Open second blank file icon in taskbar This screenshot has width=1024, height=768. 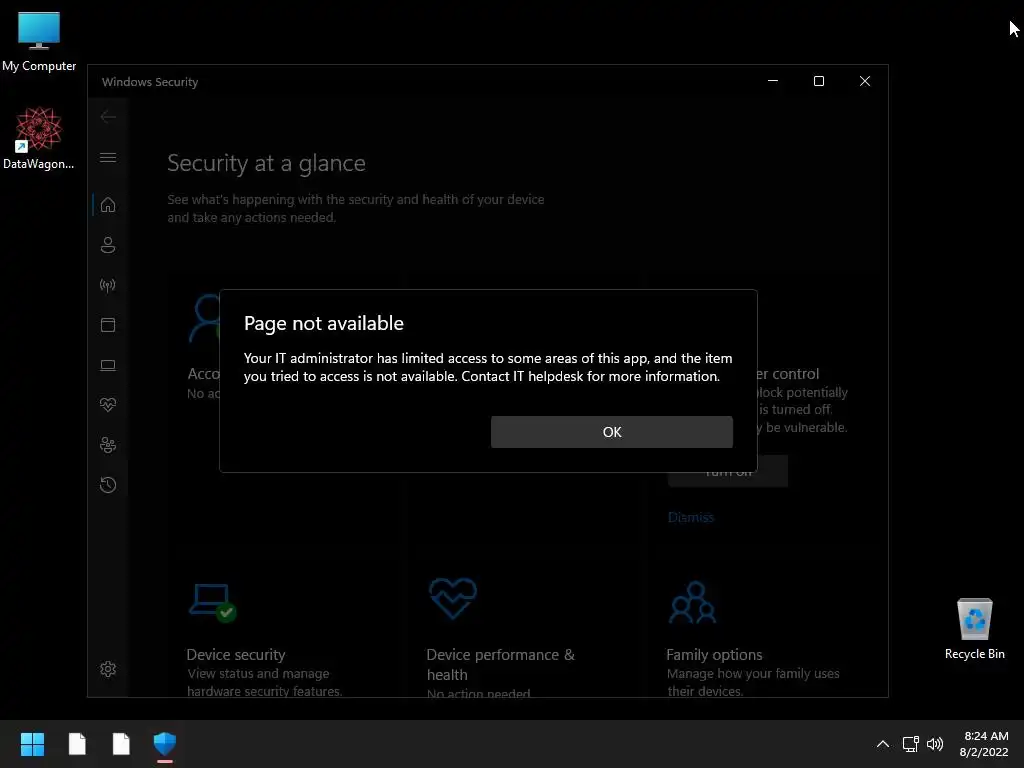[x=121, y=744]
